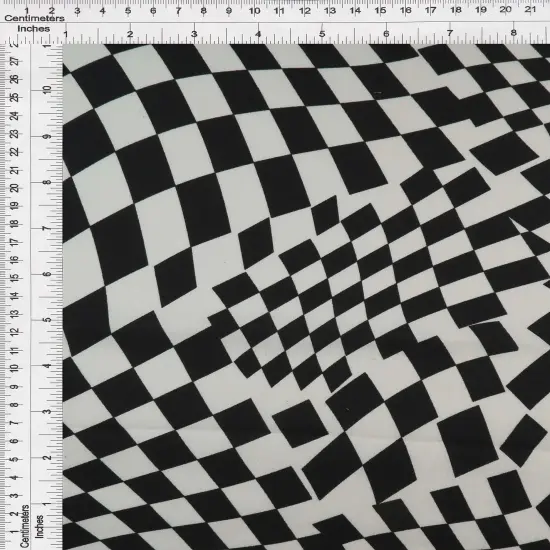The image size is (550, 550).
Task: Click number 8 on top inch ruler
Action: (514, 33)
